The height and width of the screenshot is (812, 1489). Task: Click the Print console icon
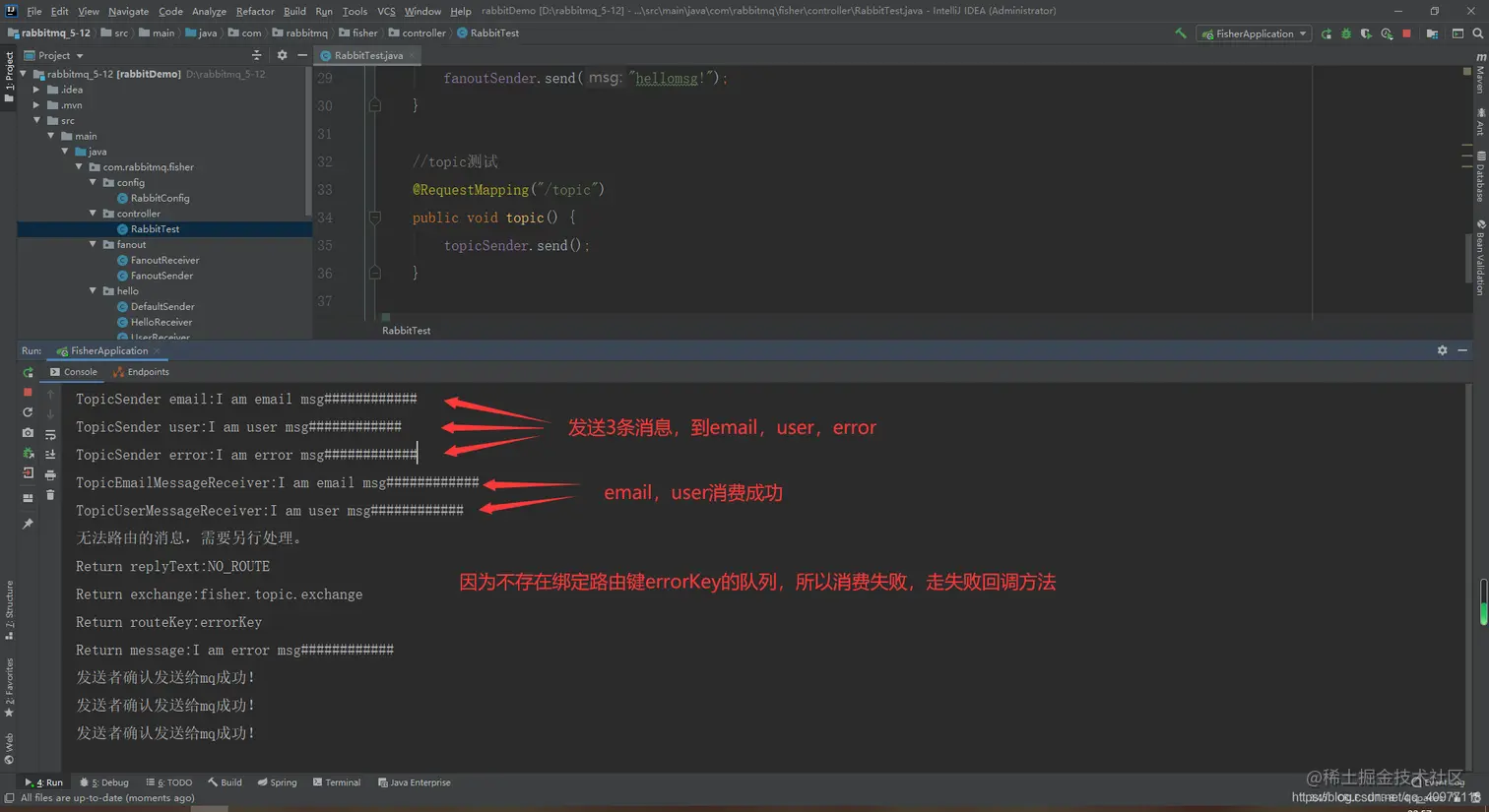tap(50, 474)
